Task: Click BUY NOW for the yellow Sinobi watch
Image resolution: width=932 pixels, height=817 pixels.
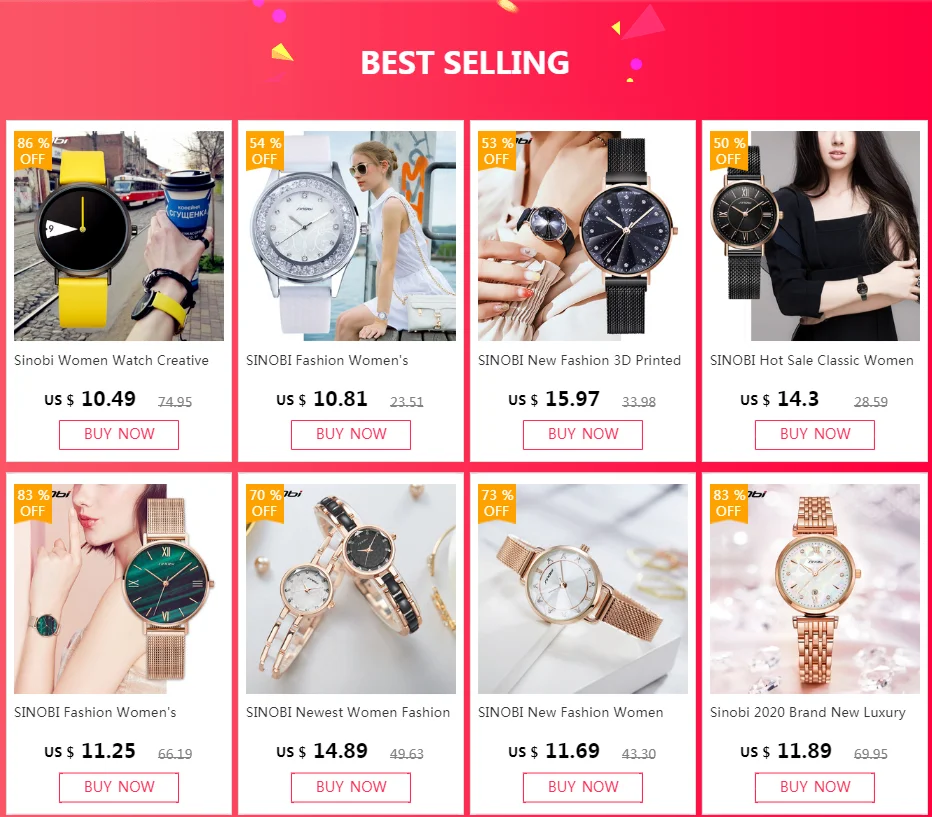Action: point(119,434)
